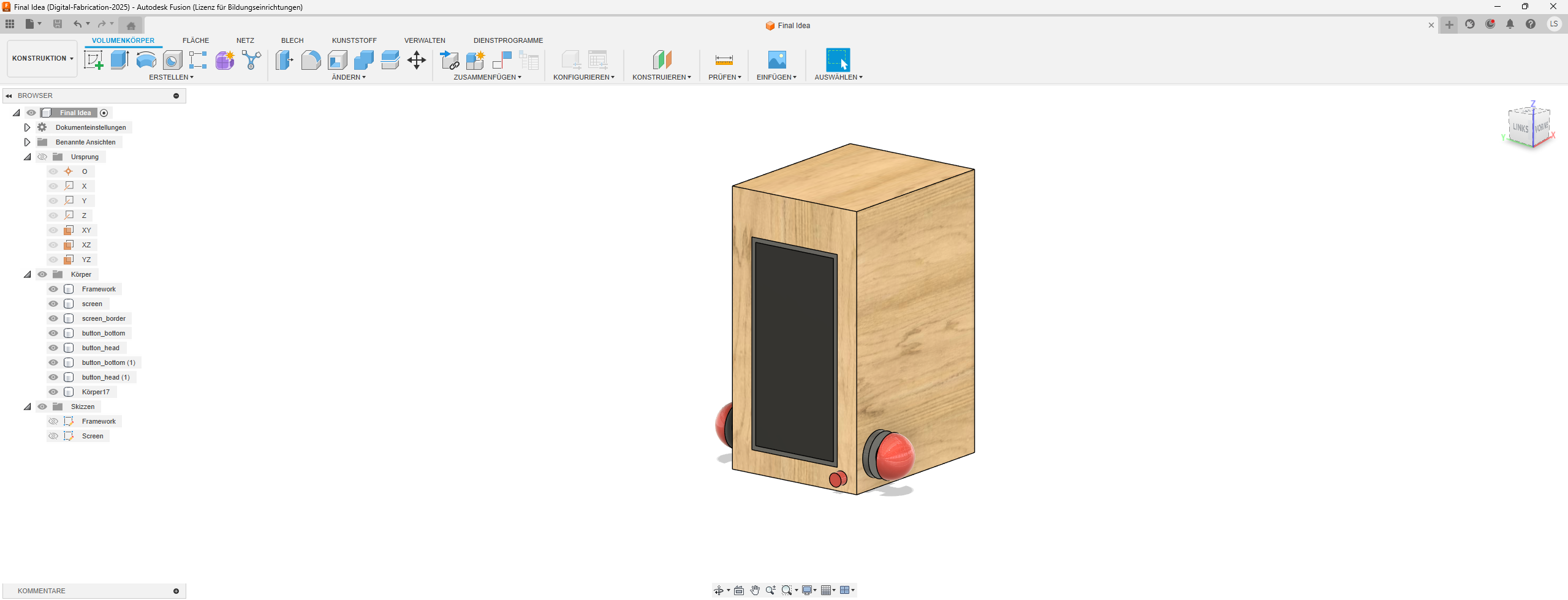The height and width of the screenshot is (600, 1568).
Task: Toggle visibility of the Framework sketch
Action: coord(53,421)
